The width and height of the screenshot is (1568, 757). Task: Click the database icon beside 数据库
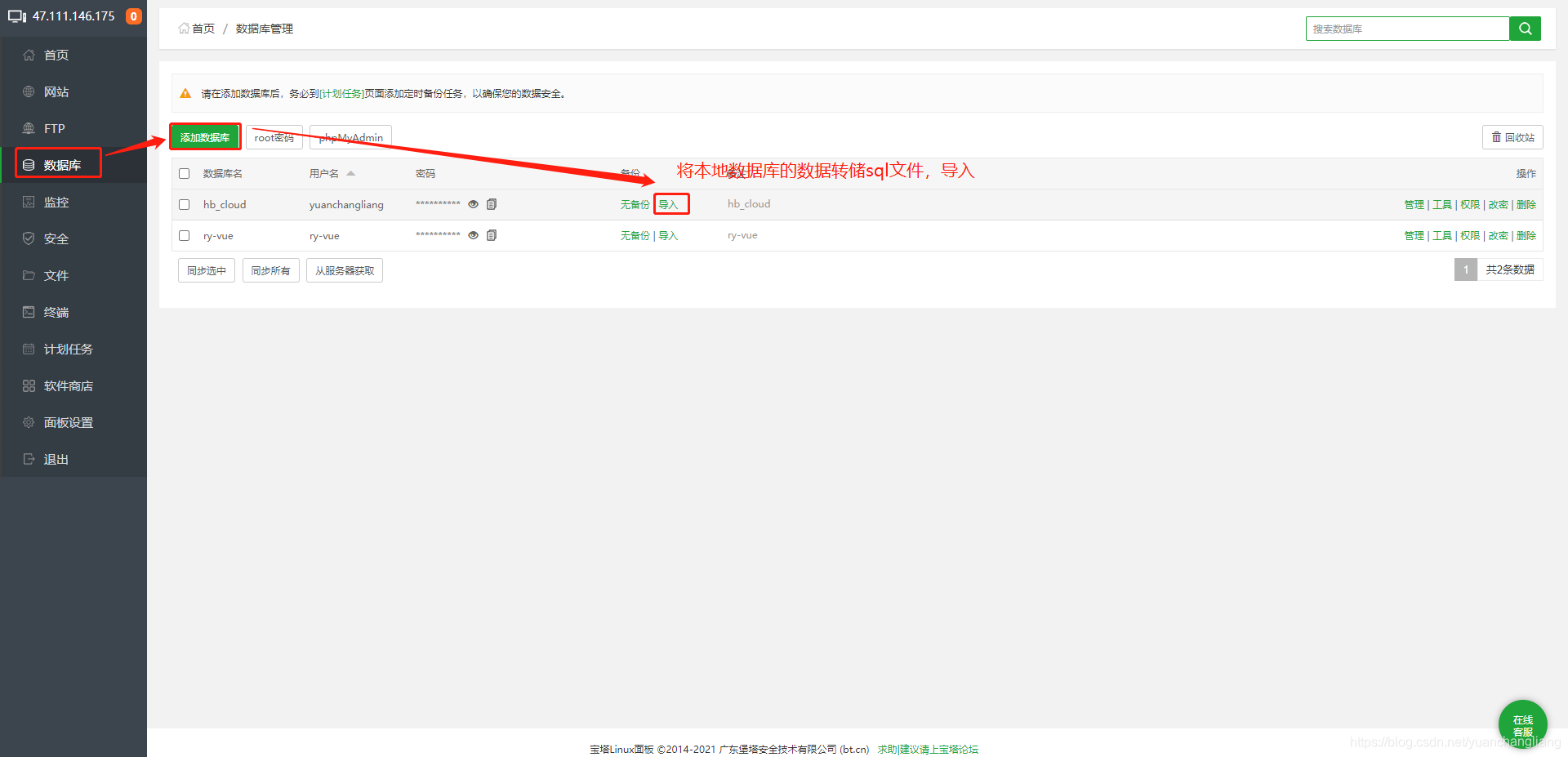click(x=29, y=165)
